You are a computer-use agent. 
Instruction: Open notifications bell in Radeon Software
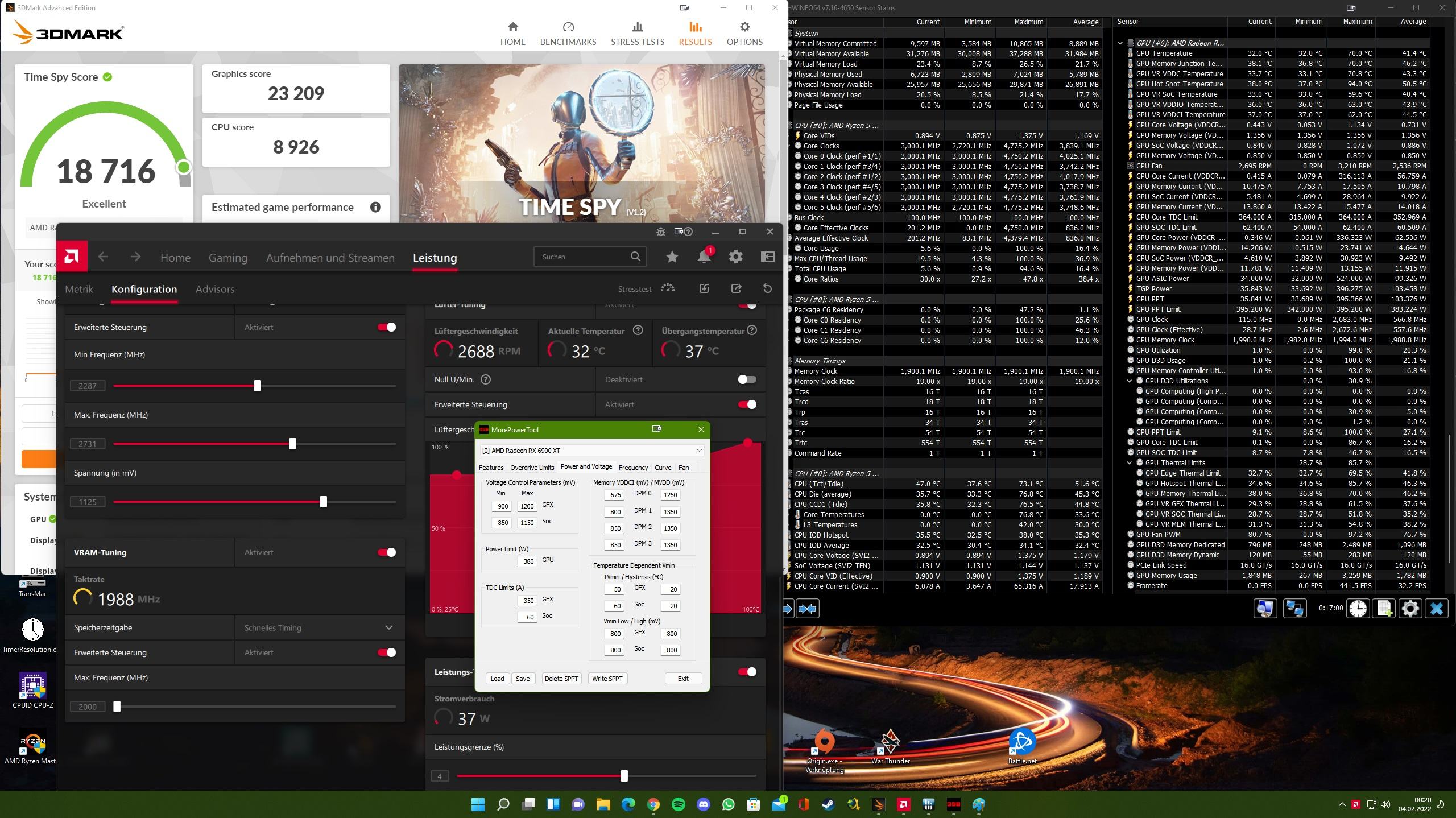[704, 257]
